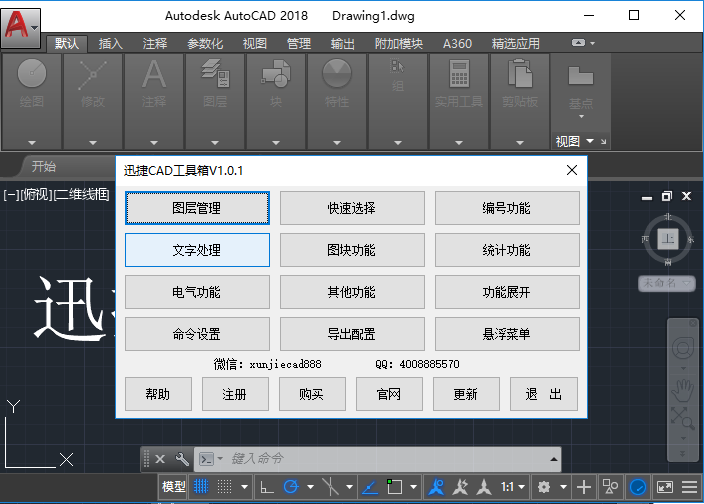Toggle snap mode dotted grid icon
Image resolution: width=704 pixels, height=504 pixels.
(x=224, y=487)
